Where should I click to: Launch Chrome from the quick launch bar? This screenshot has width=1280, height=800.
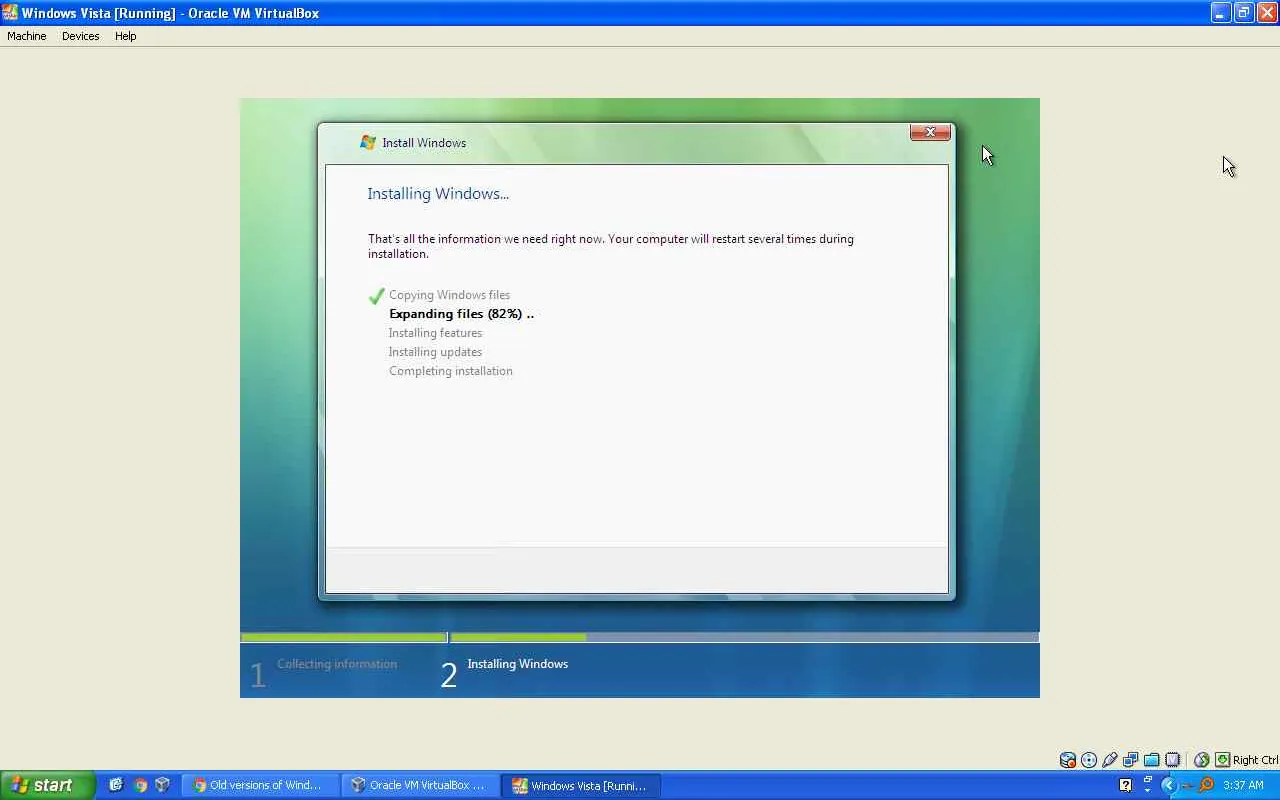click(x=140, y=785)
